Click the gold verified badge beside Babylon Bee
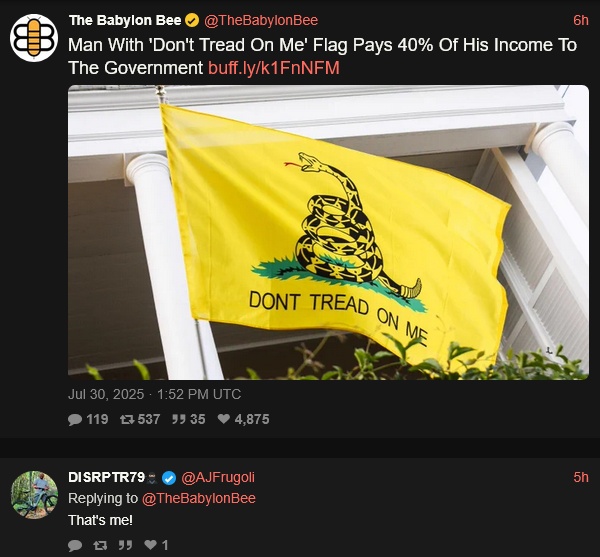This screenshot has width=600, height=557. [x=192, y=20]
